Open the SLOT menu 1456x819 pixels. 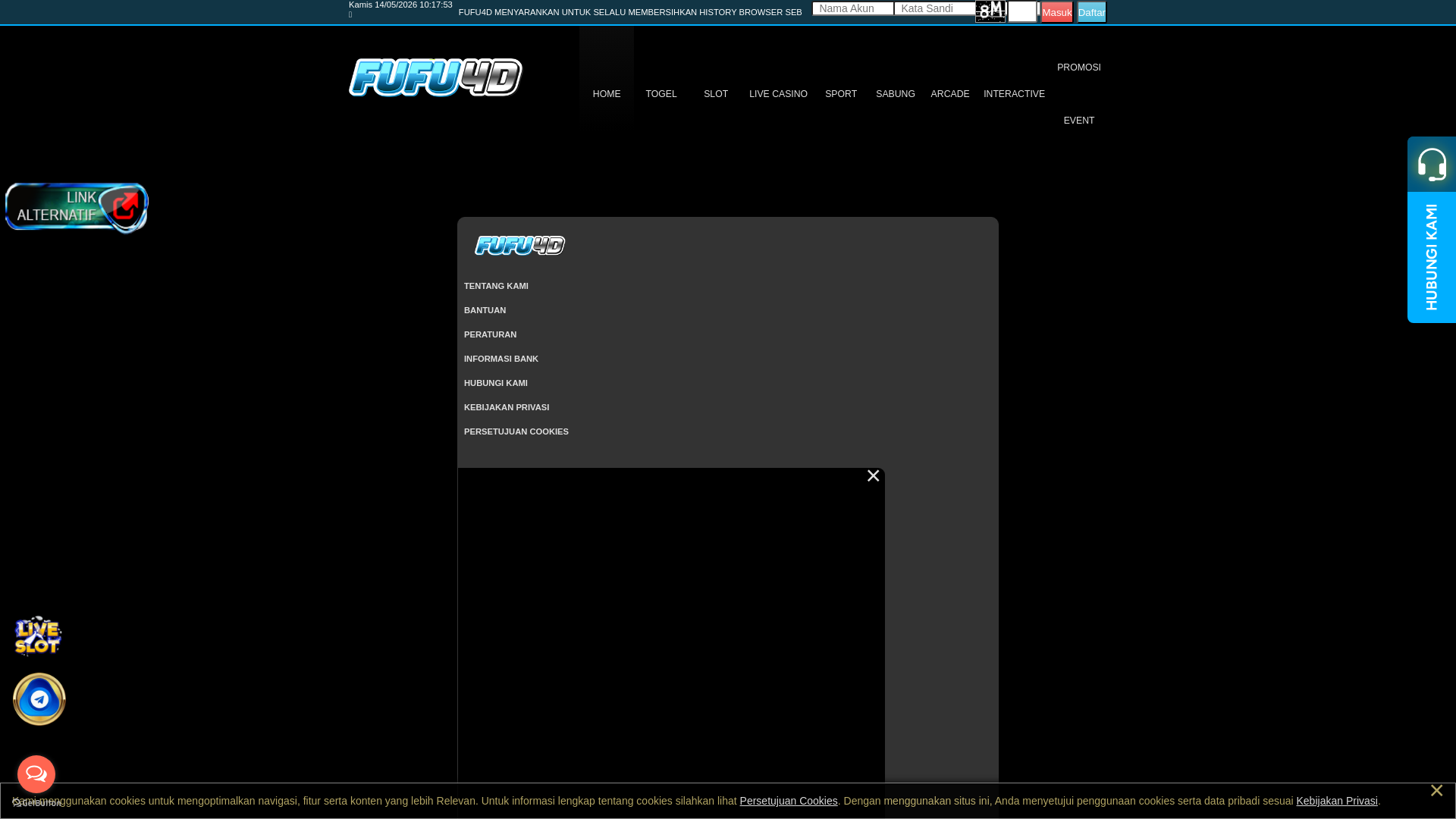point(716,94)
